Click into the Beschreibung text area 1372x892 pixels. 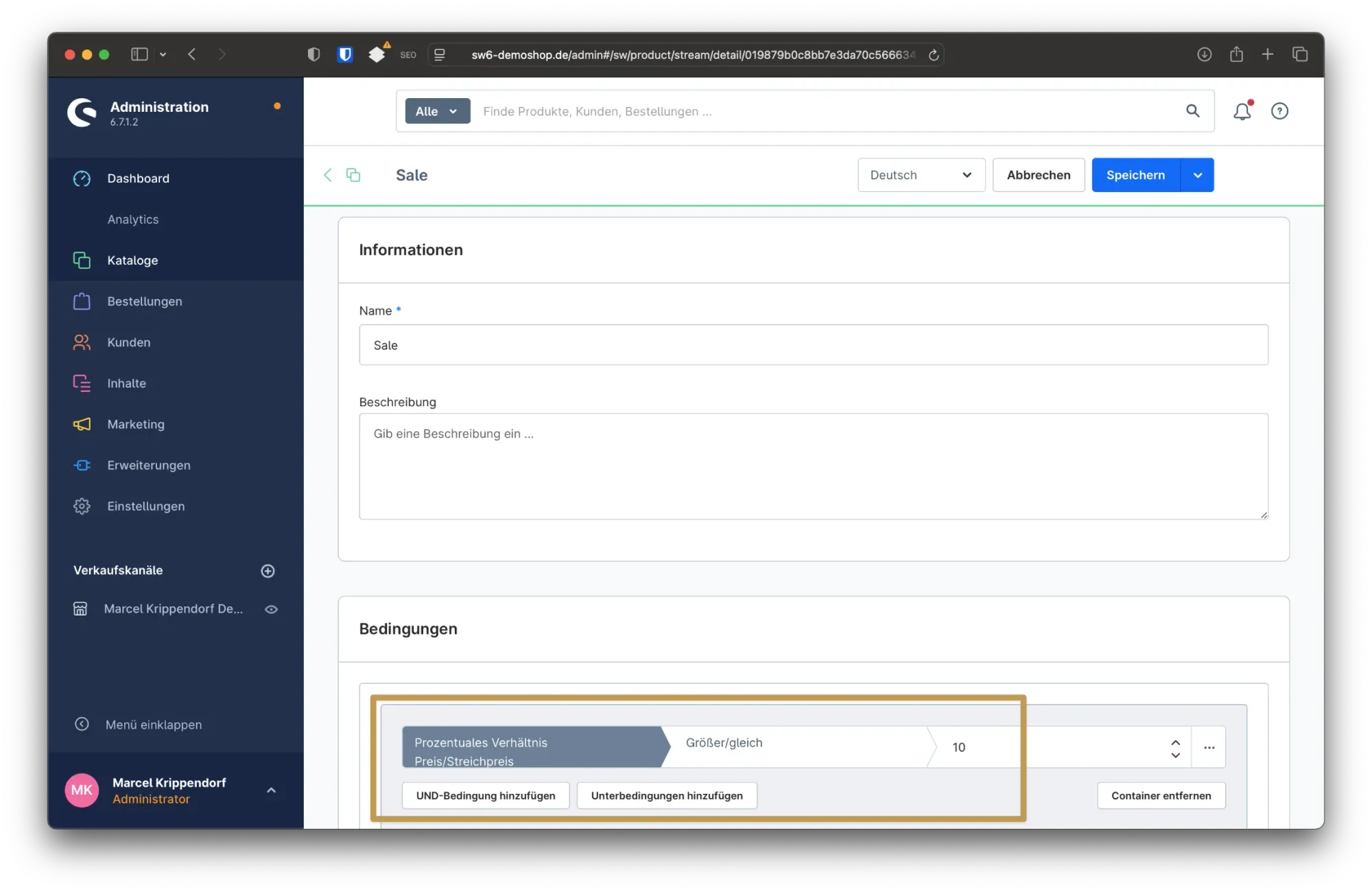813,467
